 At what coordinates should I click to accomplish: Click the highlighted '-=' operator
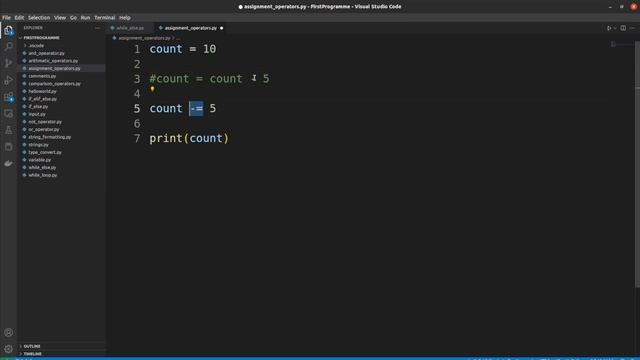196,109
